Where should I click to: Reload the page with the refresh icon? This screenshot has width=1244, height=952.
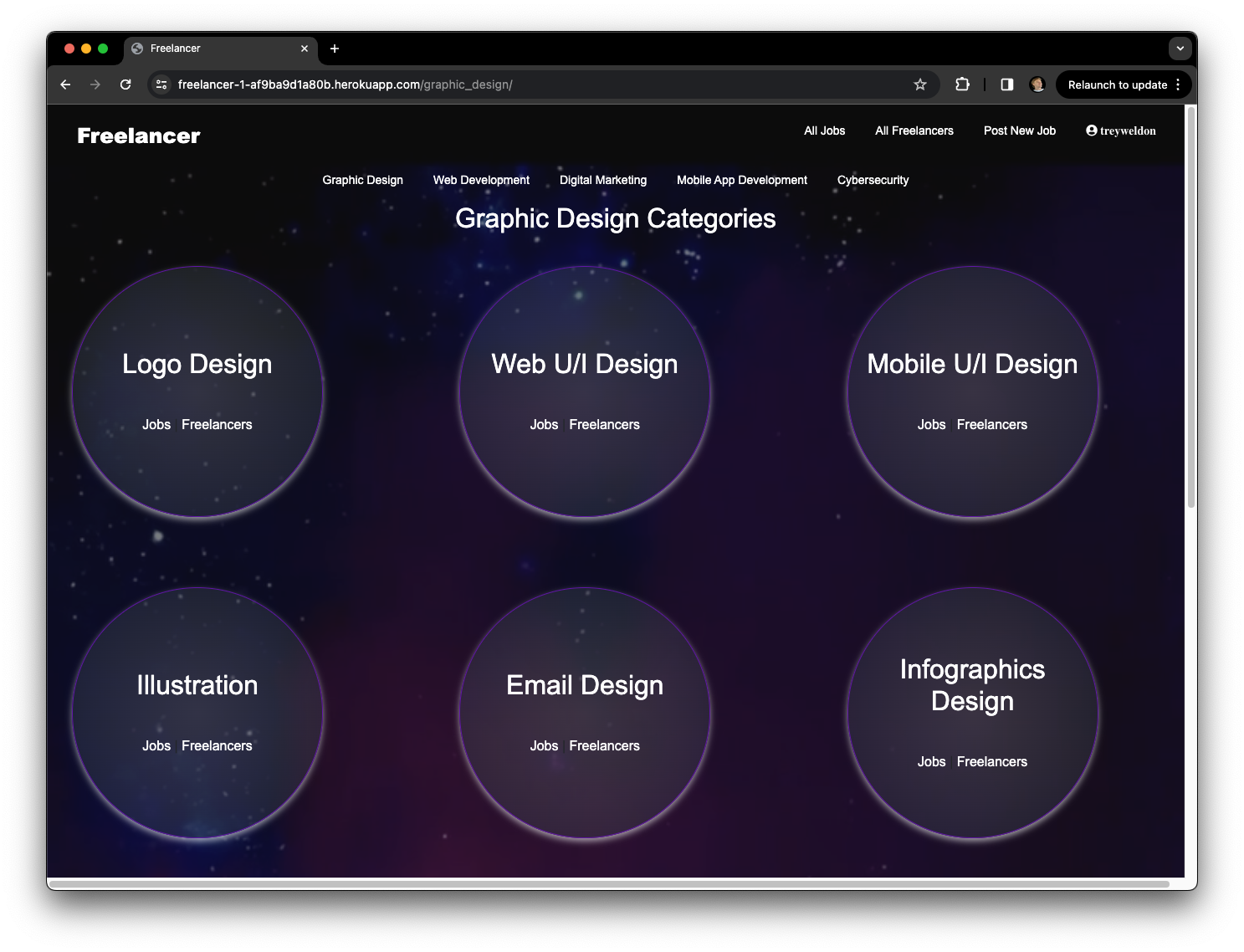tap(125, 84)
